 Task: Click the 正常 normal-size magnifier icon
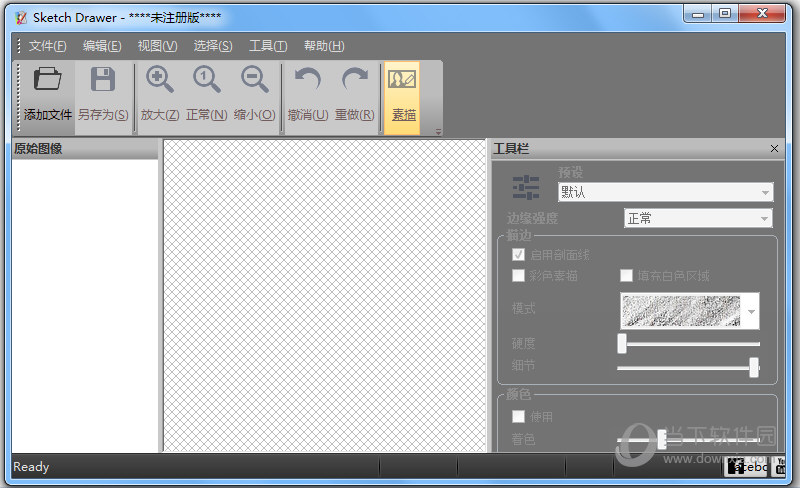point(207,80)
